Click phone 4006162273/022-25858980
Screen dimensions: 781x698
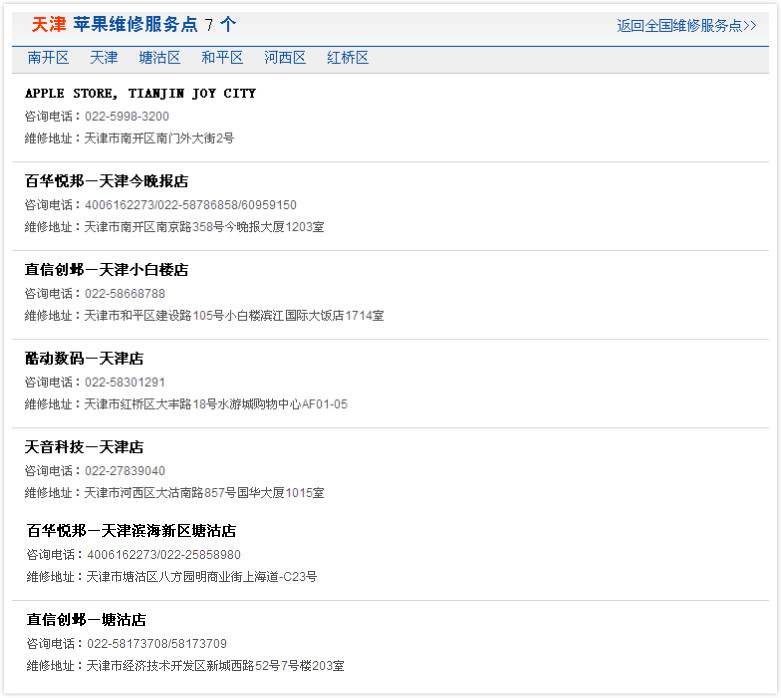164,555
